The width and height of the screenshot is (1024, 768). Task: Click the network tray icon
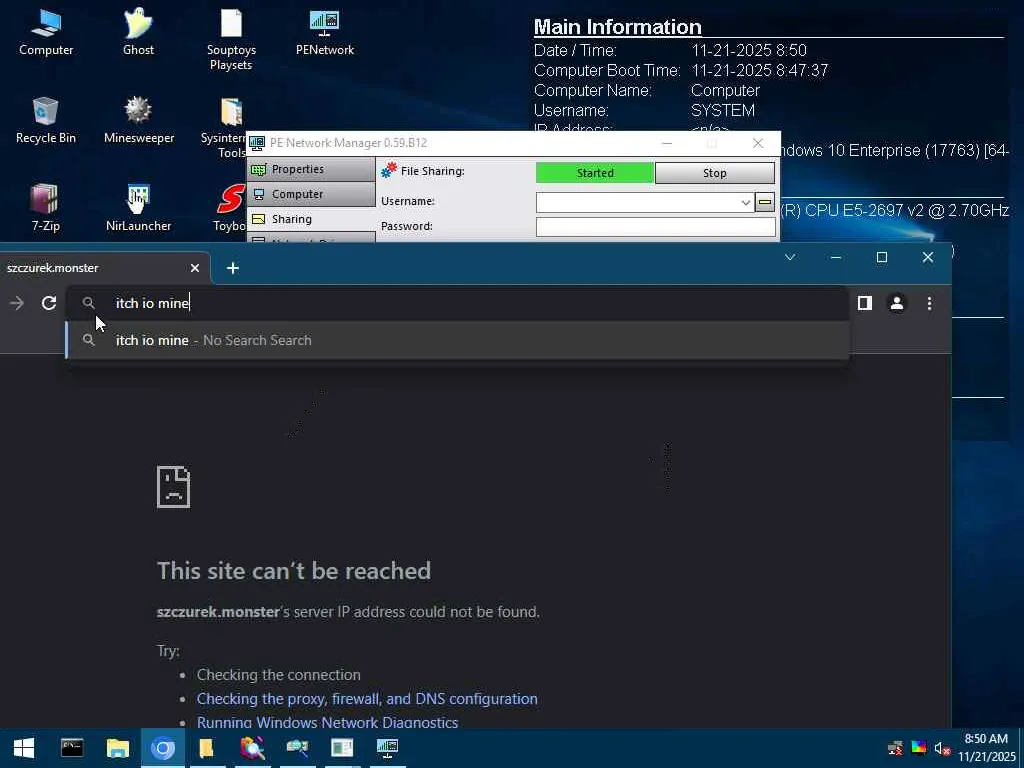click(x=895, y=748)
